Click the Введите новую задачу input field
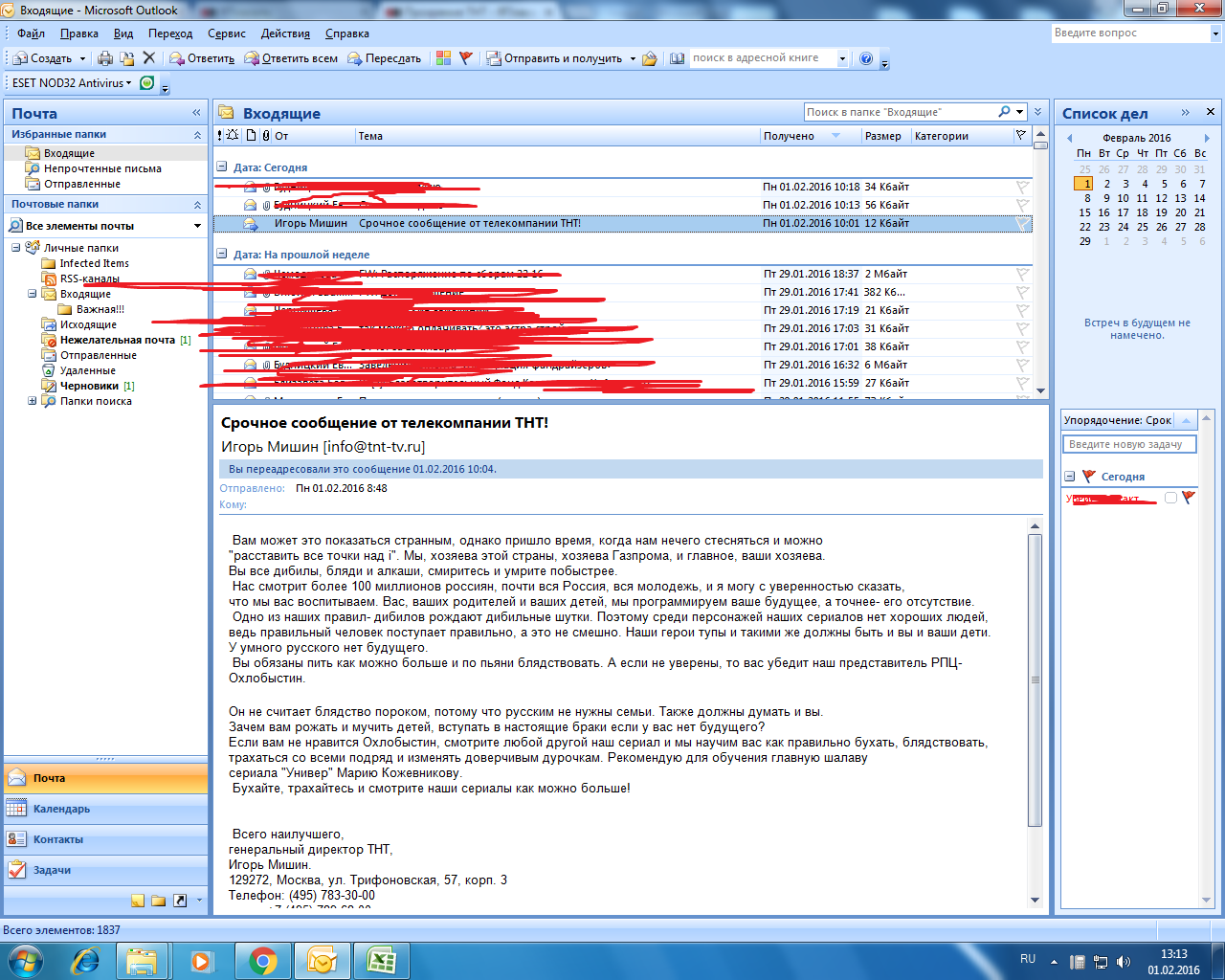 (1129, 444)
